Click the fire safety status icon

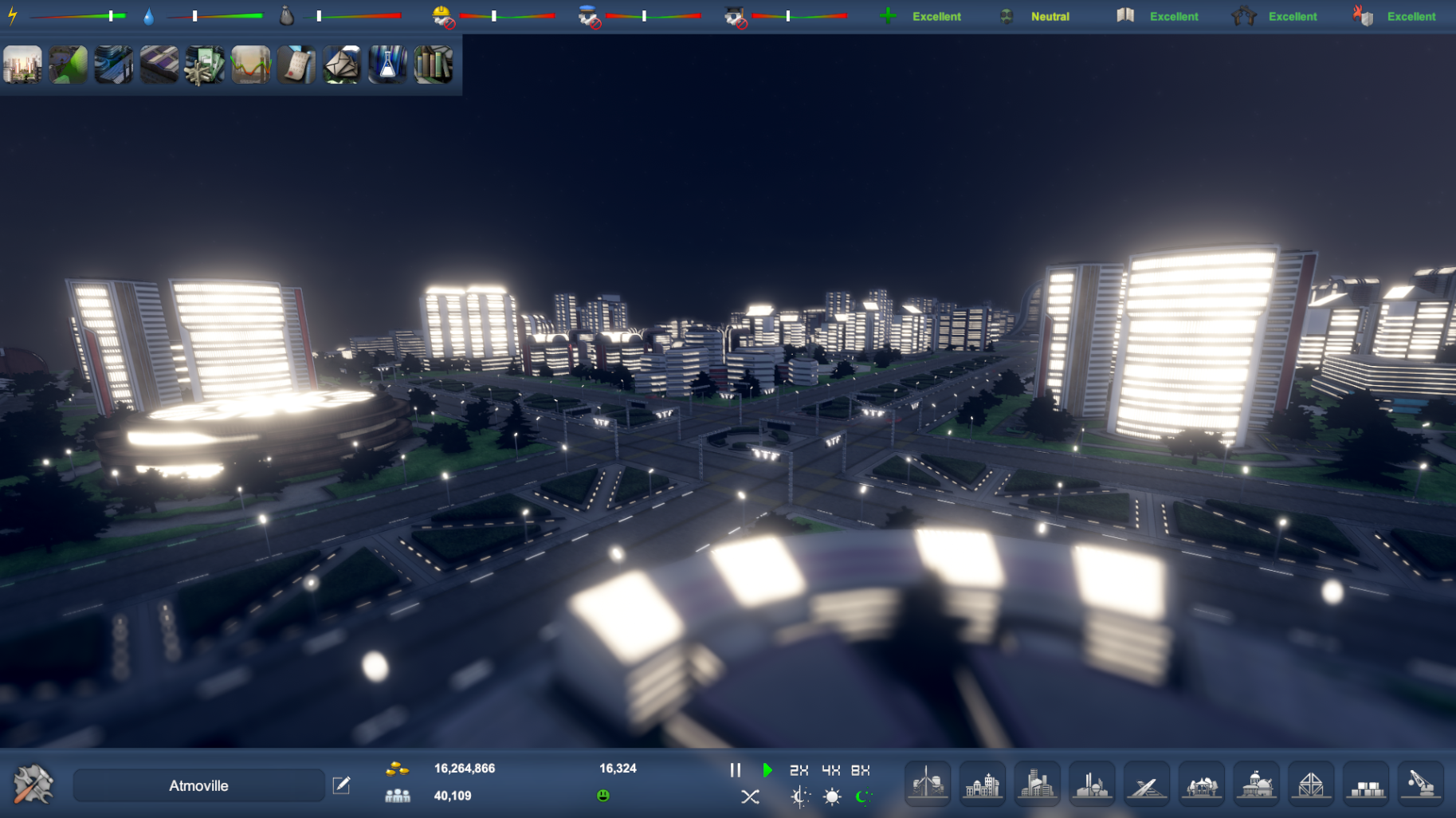(x=1363, y=15)
